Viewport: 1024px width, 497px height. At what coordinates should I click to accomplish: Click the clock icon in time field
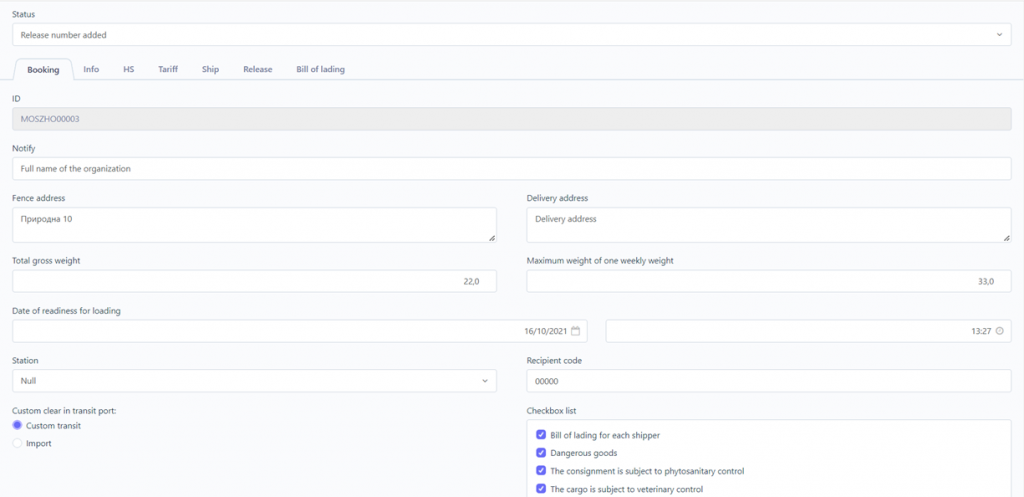tap(999, 331)
